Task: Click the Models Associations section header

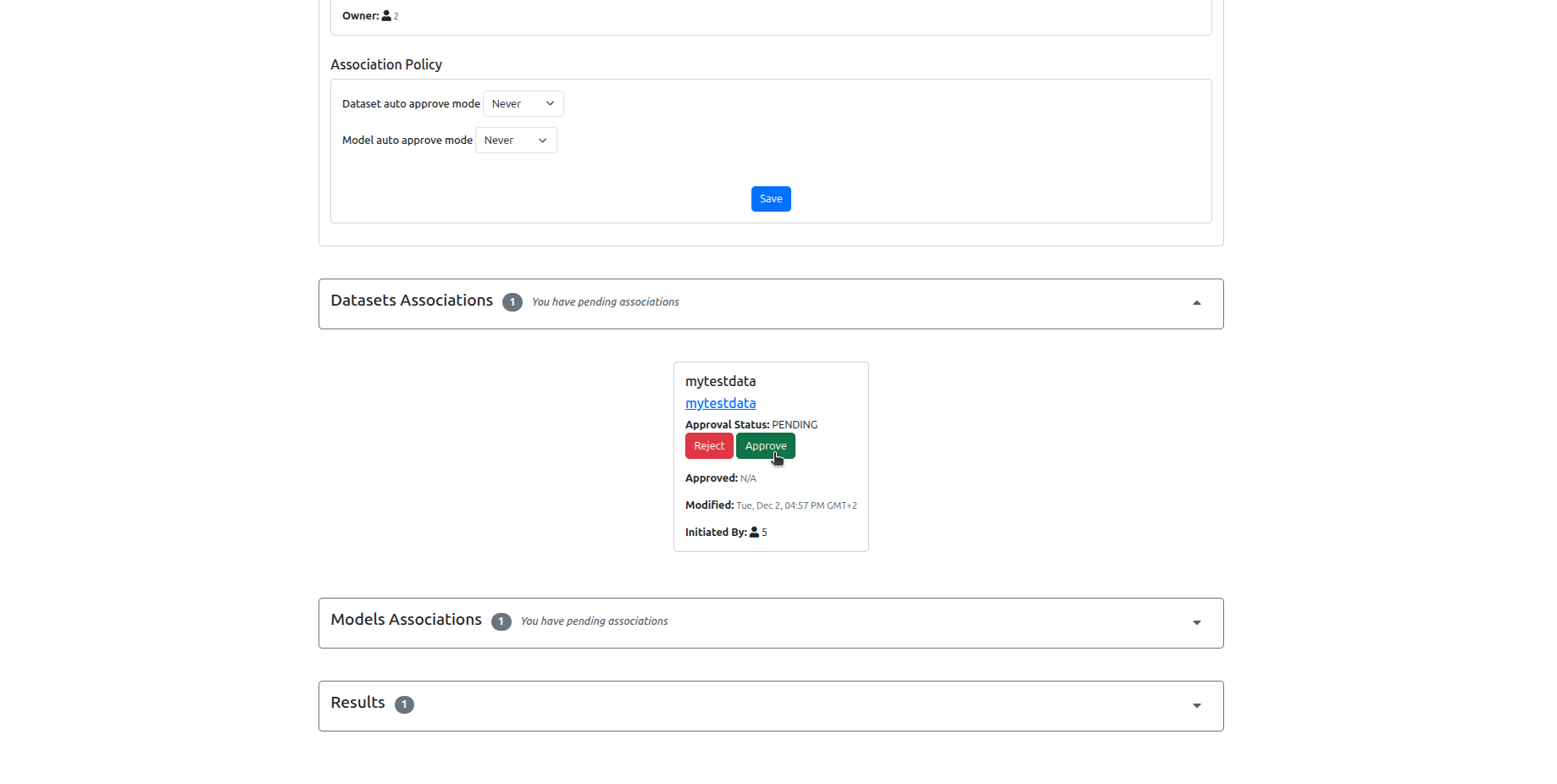Action: click(x=406, y=620)
